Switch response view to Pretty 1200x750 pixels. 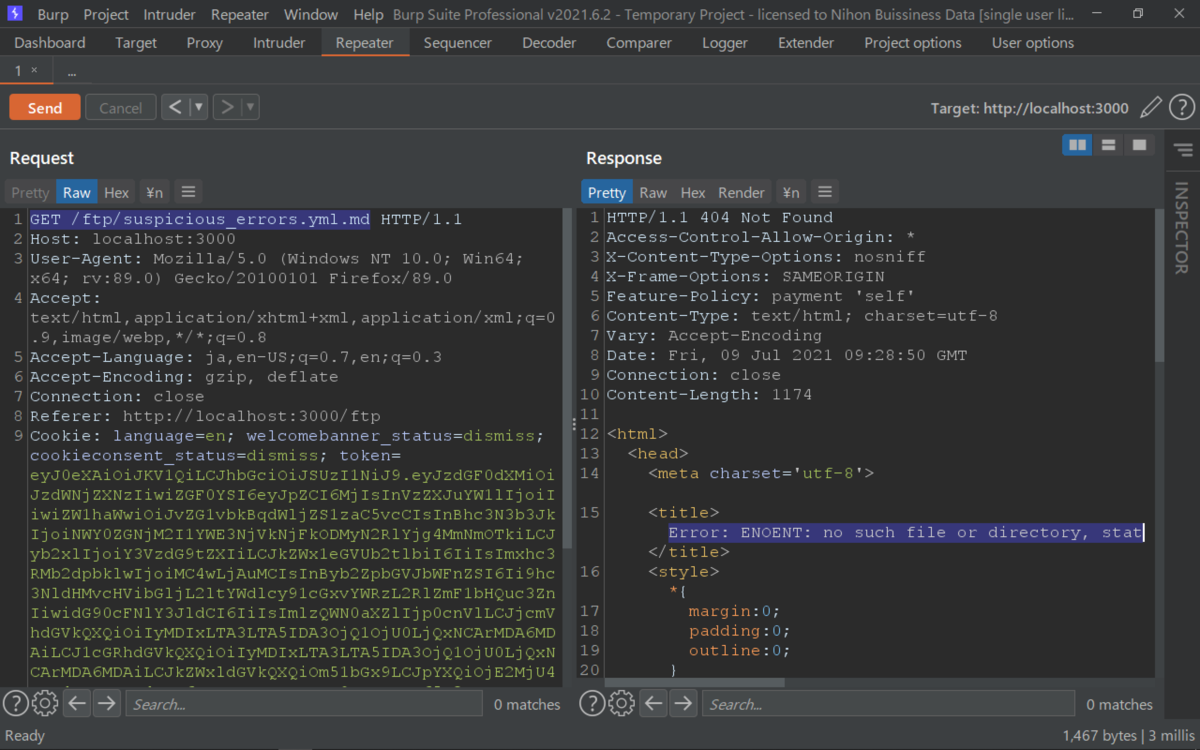[606, 192]
